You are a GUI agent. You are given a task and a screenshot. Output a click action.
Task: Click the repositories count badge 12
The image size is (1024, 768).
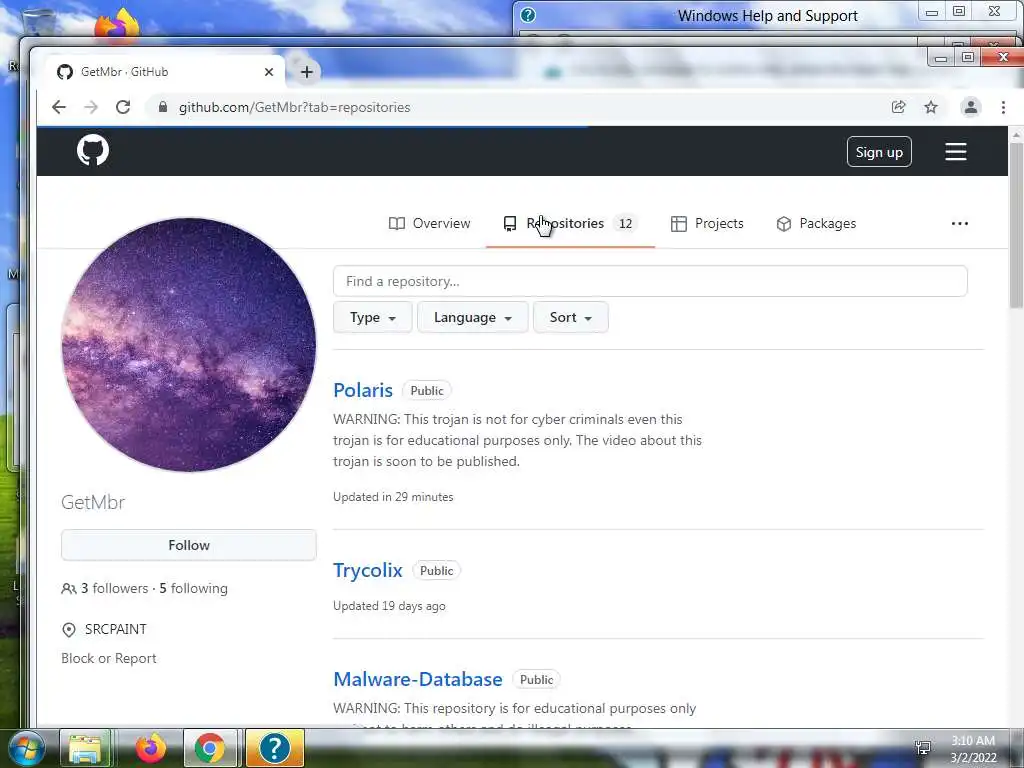coord(626,223)
